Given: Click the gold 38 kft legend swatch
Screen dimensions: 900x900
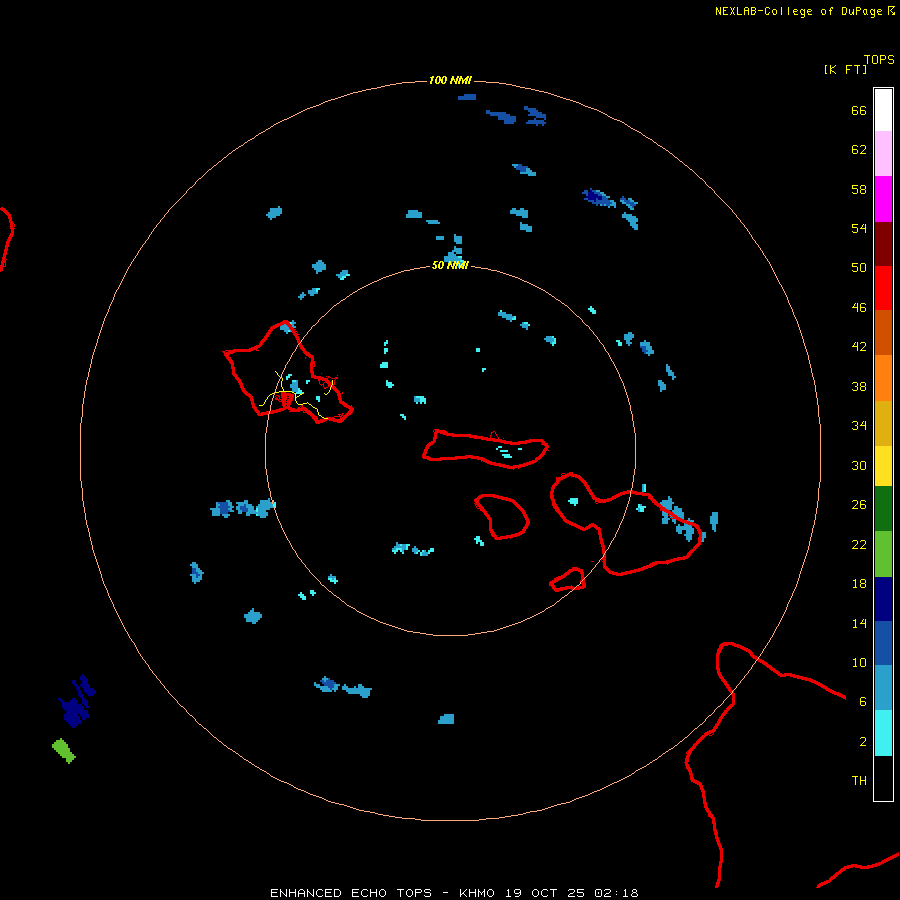Looking at the screenshot, I should [x=883, y=424].
